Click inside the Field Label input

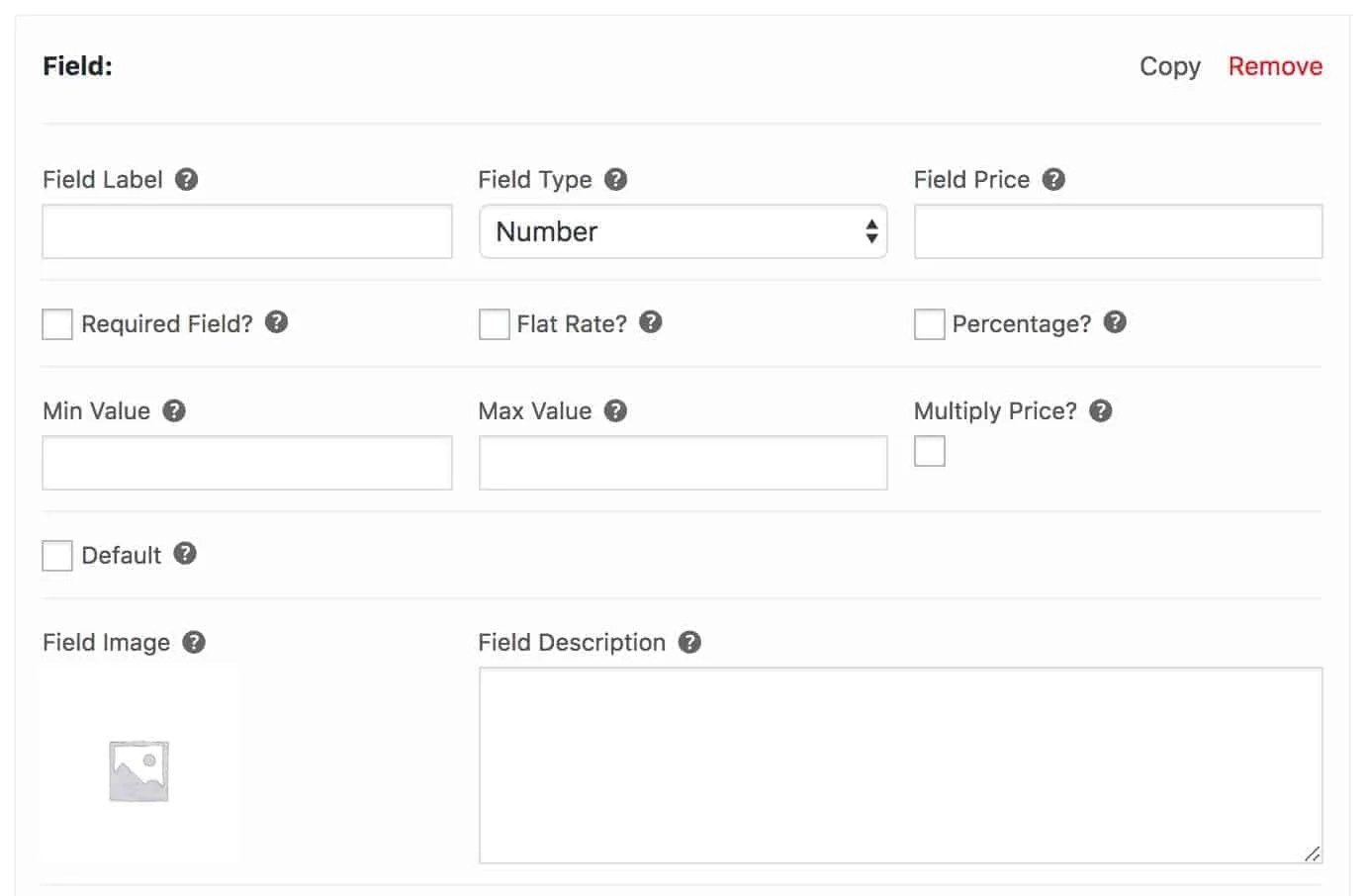click(246, 231)
